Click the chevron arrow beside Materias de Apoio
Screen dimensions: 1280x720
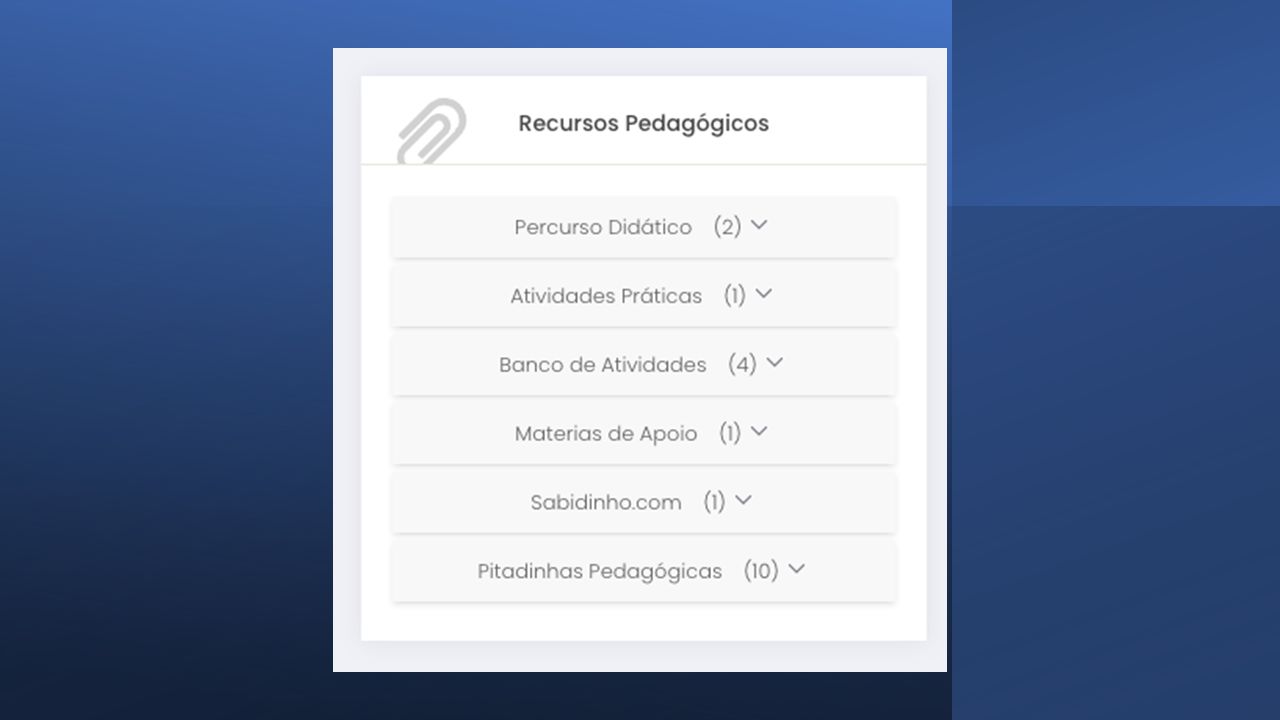759,432
